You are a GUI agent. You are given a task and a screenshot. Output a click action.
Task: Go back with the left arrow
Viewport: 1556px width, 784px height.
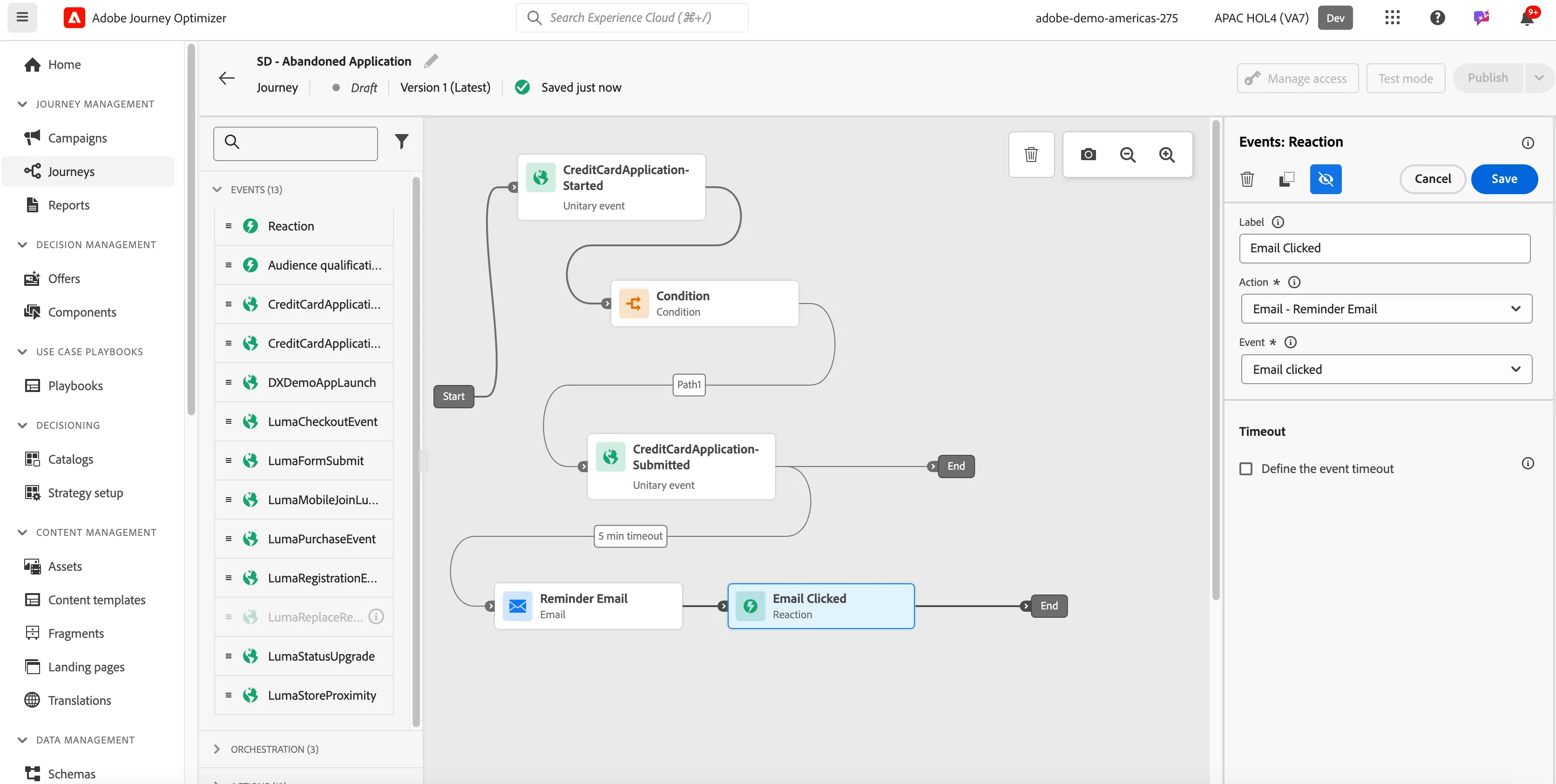coord(227,78)
